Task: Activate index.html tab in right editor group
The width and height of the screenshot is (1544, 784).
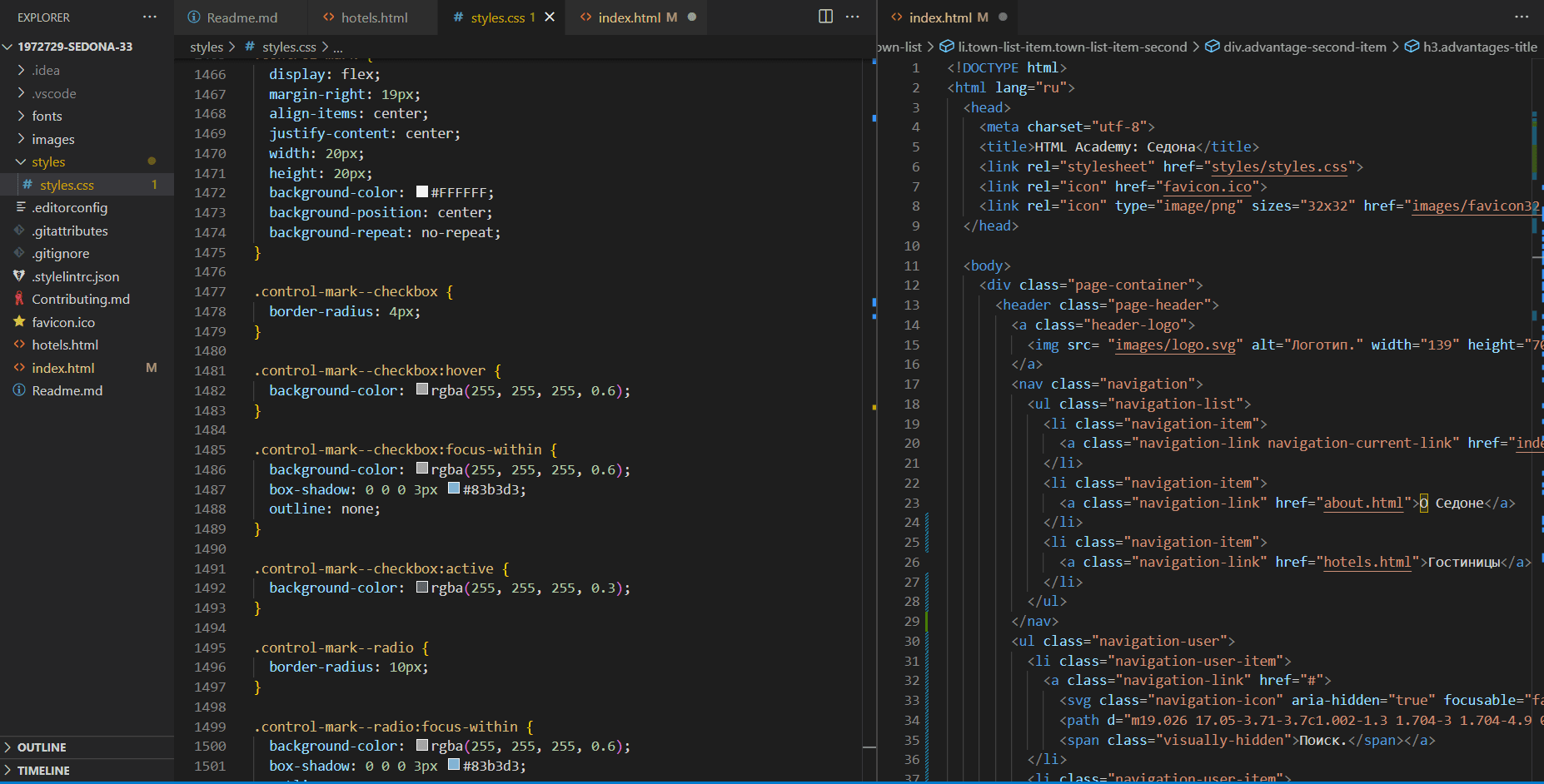Action: 948,17
